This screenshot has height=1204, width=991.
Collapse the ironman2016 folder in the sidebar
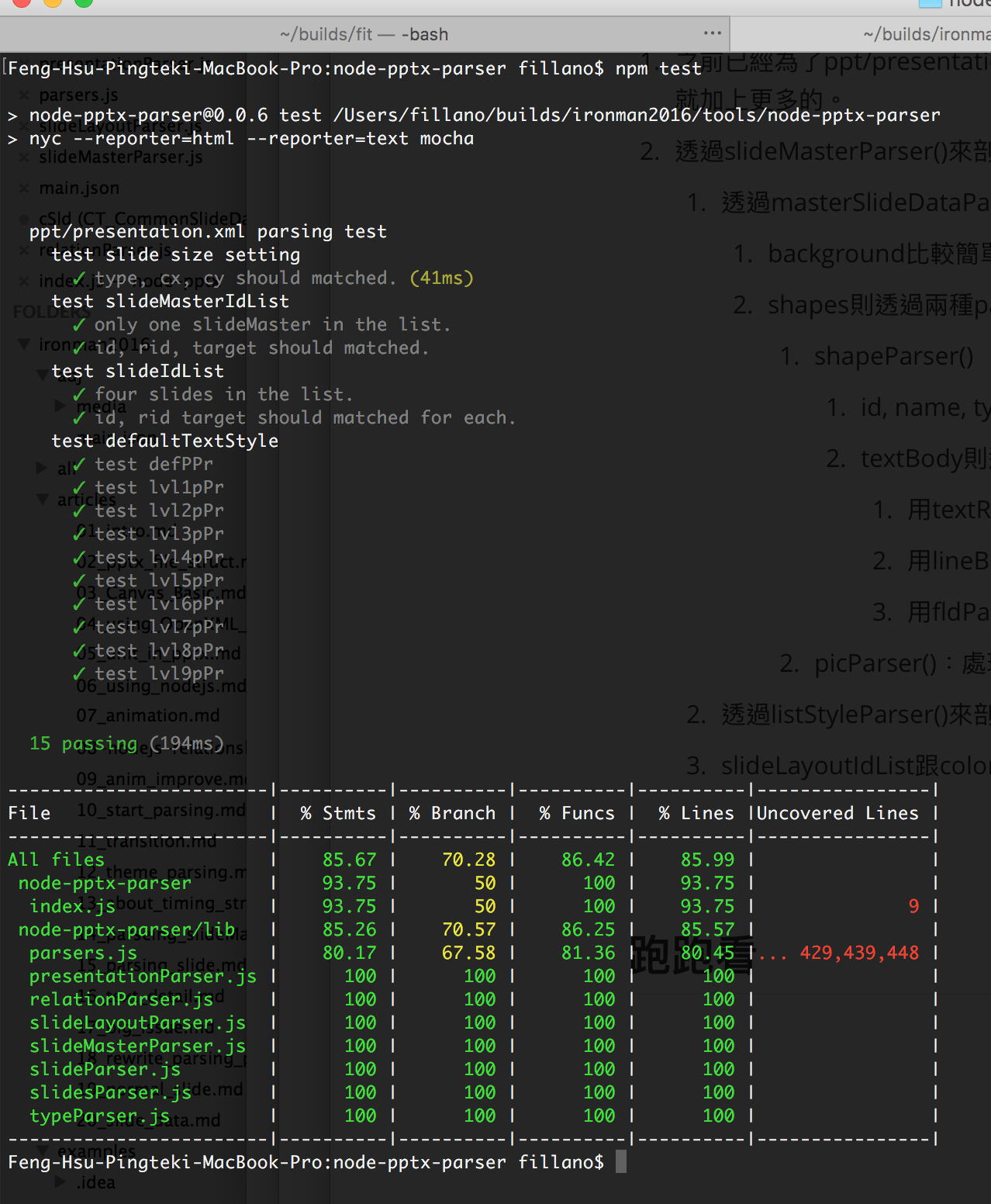(24, 344)
